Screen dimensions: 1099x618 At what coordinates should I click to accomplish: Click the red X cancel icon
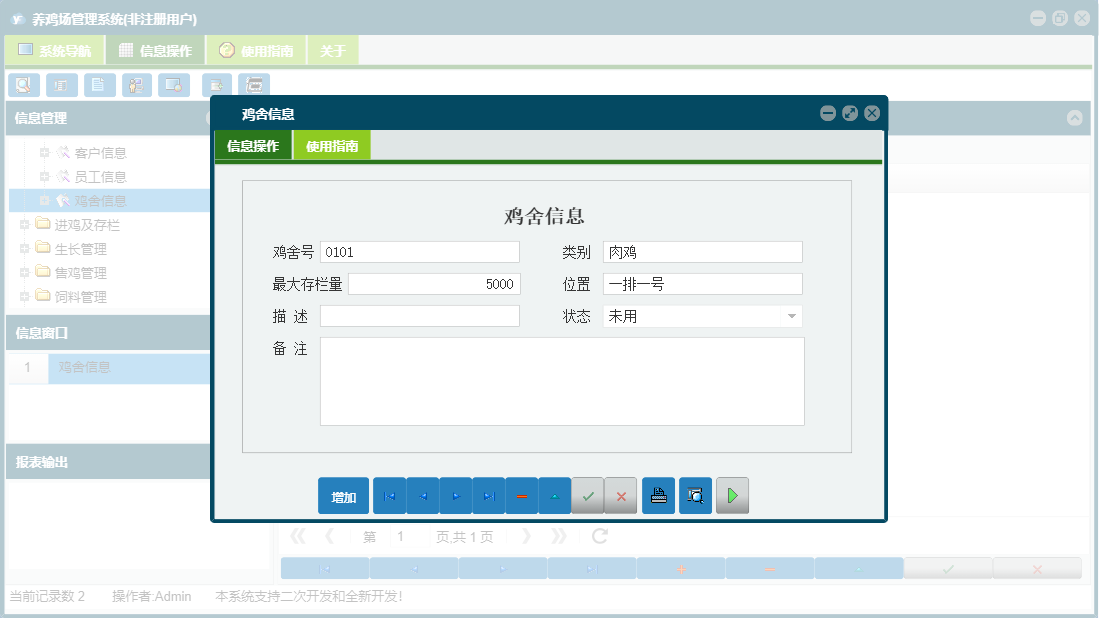pyautogui.click(x=621, y=495)
